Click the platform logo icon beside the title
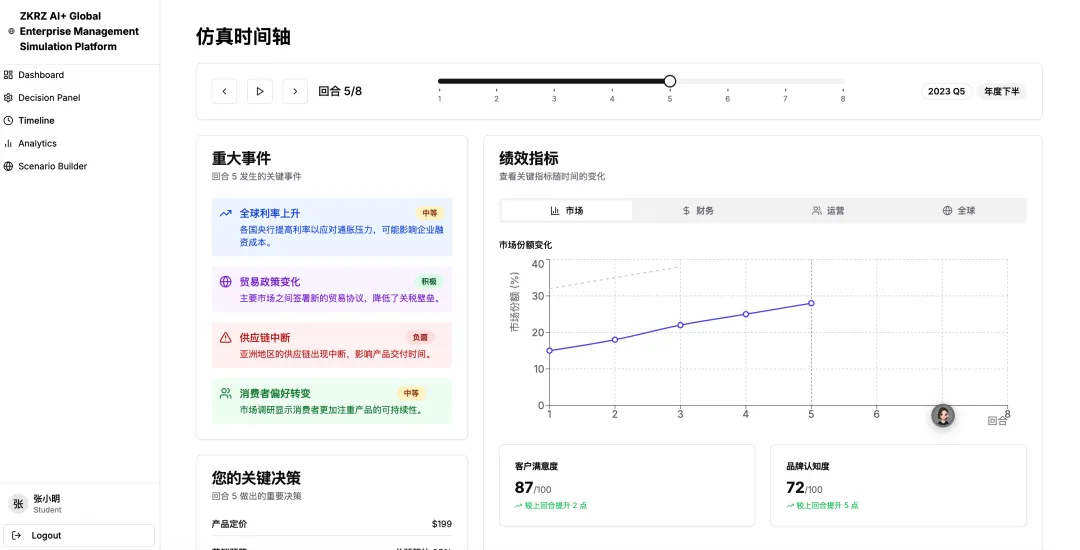The image size is (1080, 550). 11,31
